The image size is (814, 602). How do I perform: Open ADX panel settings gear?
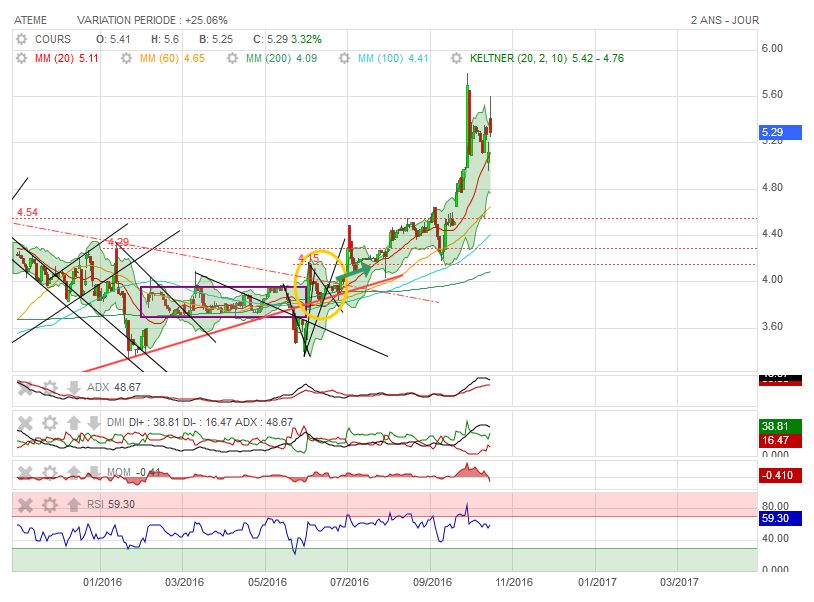tap(50, 387)
